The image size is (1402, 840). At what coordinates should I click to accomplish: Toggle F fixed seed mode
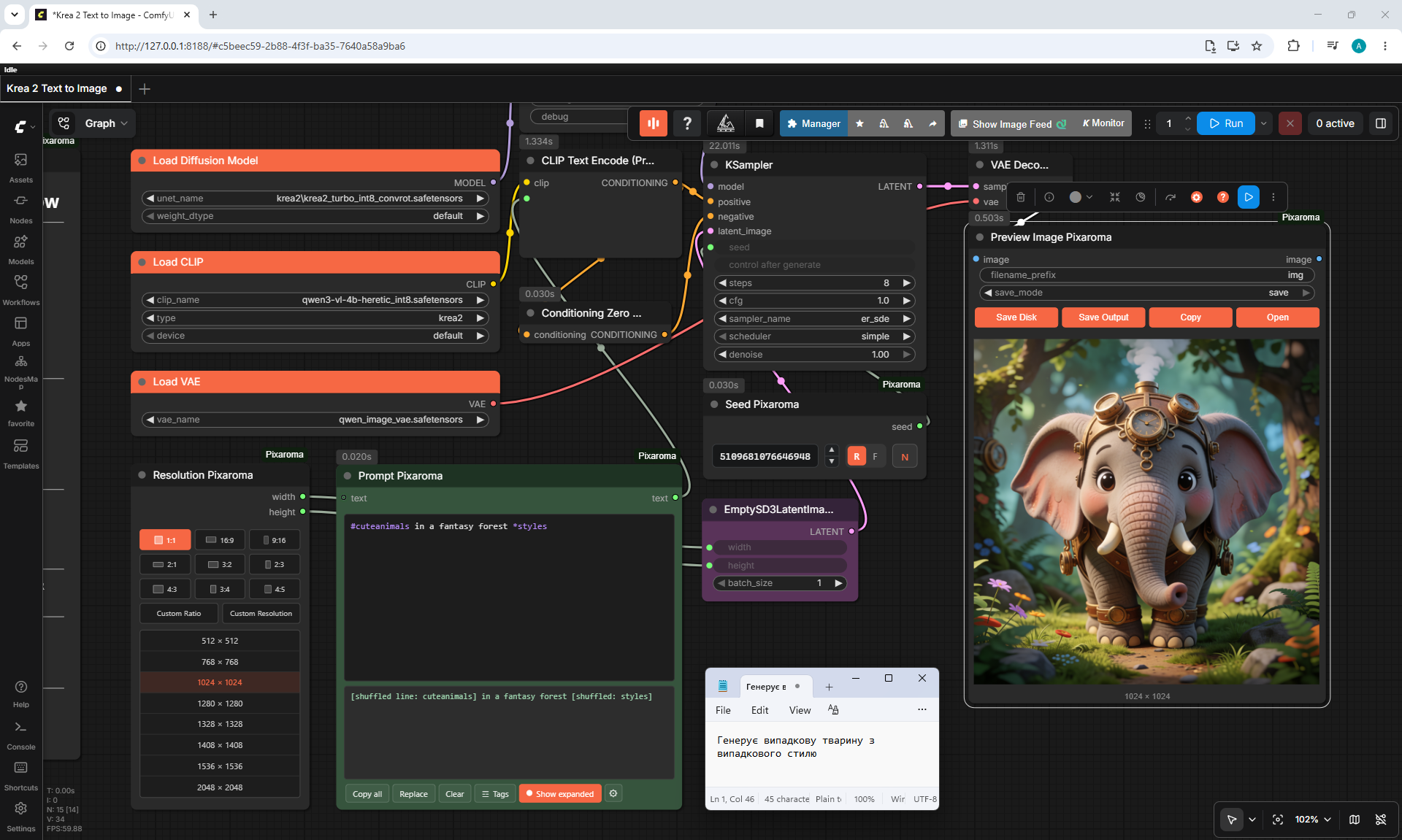pos(876,456)
